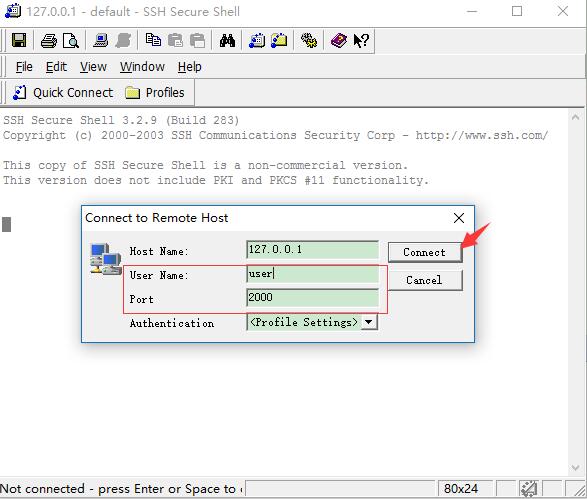Open Print Preview from the toolbar
Image resolution: width=587 pixels, height=499 pixels.
coord(71,40)
